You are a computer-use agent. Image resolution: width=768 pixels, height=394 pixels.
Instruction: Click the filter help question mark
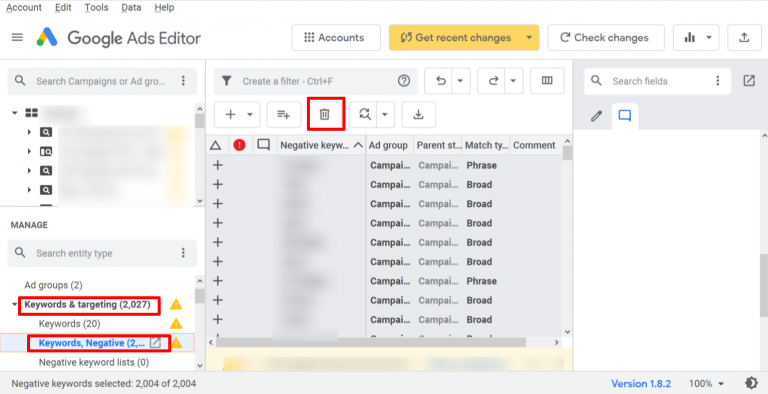coord(404,81)
